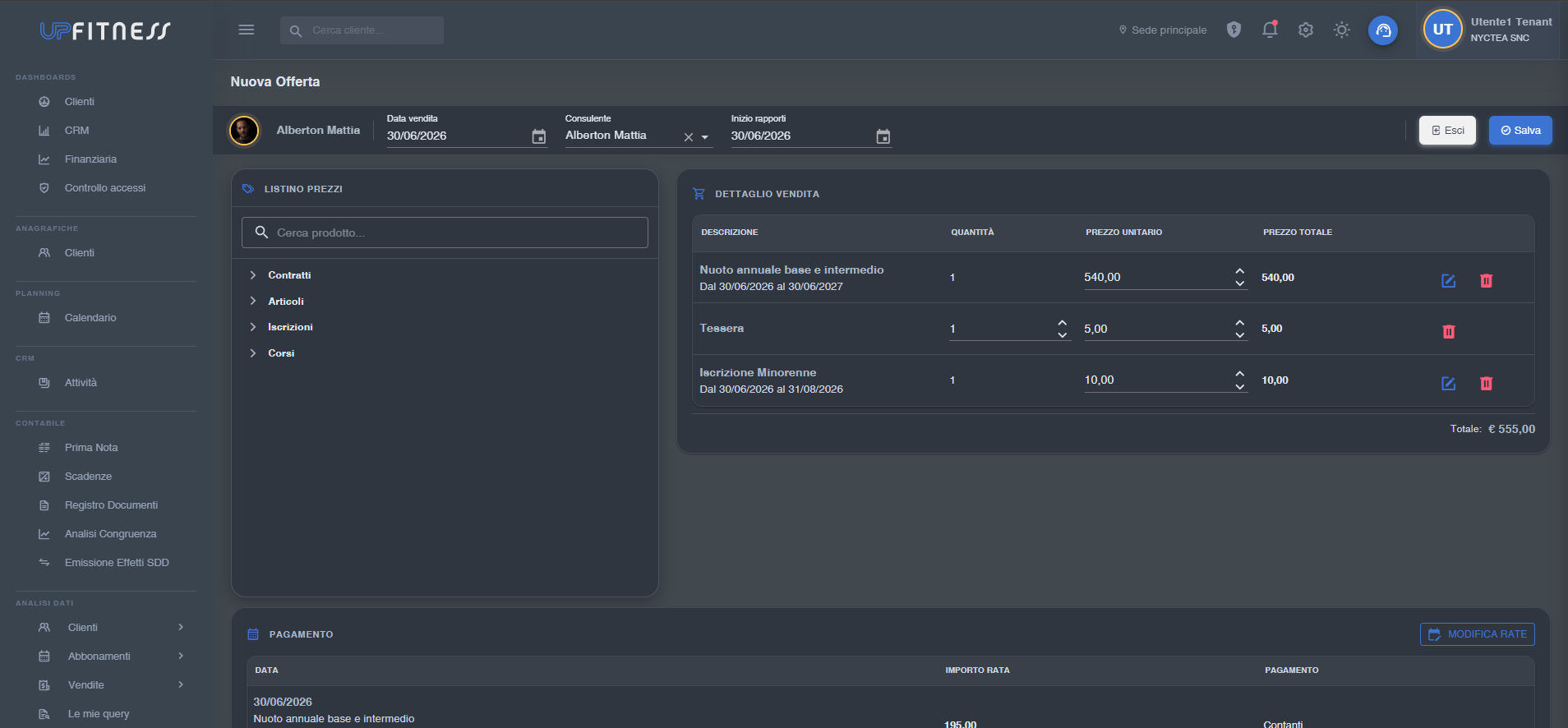Image resolution: width=1568 pixels, height=728 pixels.
Task: Click MODIFICA RATE button
Action: (x=1478, y=634)
